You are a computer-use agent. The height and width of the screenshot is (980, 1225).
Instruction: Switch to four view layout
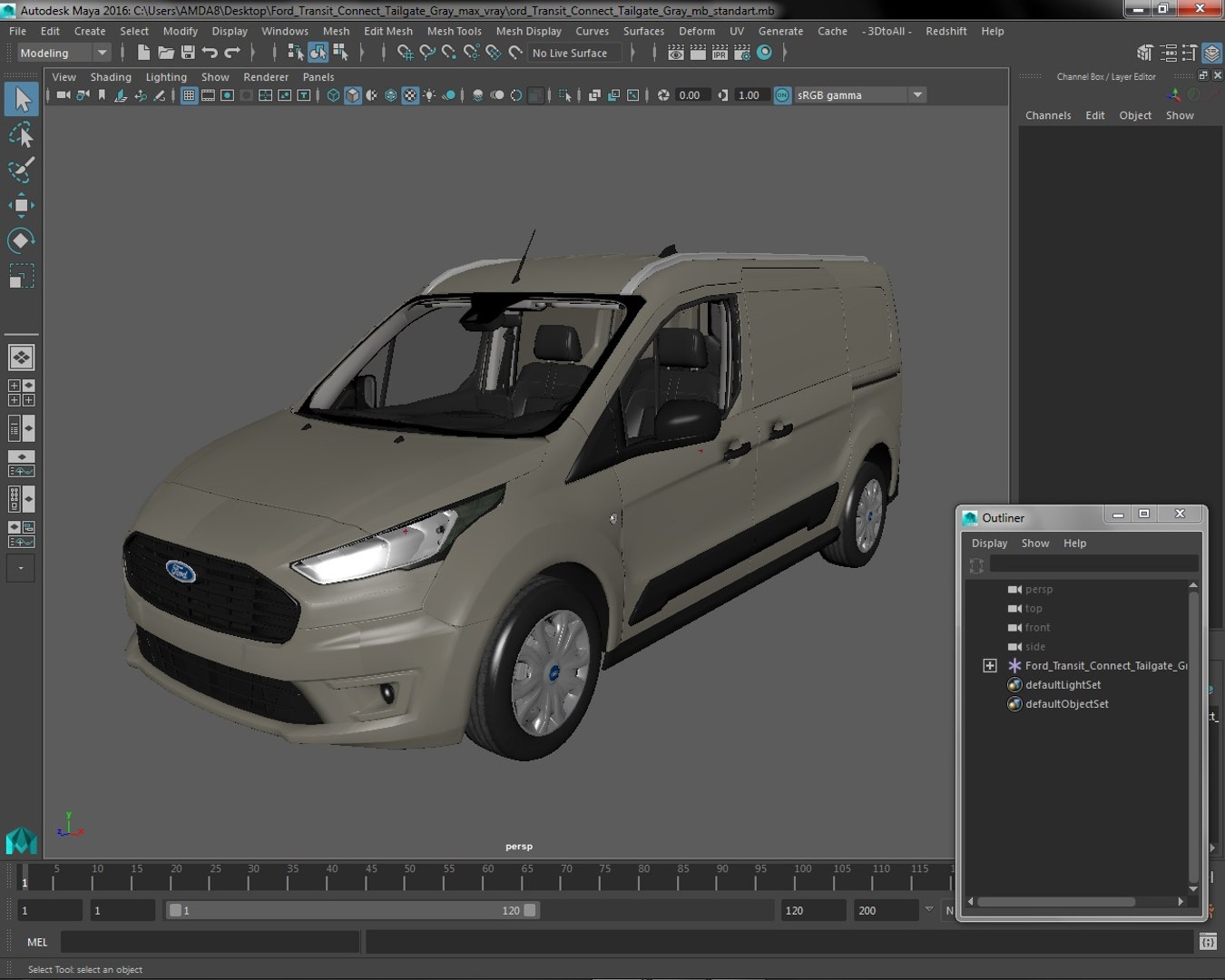[21, 392]
